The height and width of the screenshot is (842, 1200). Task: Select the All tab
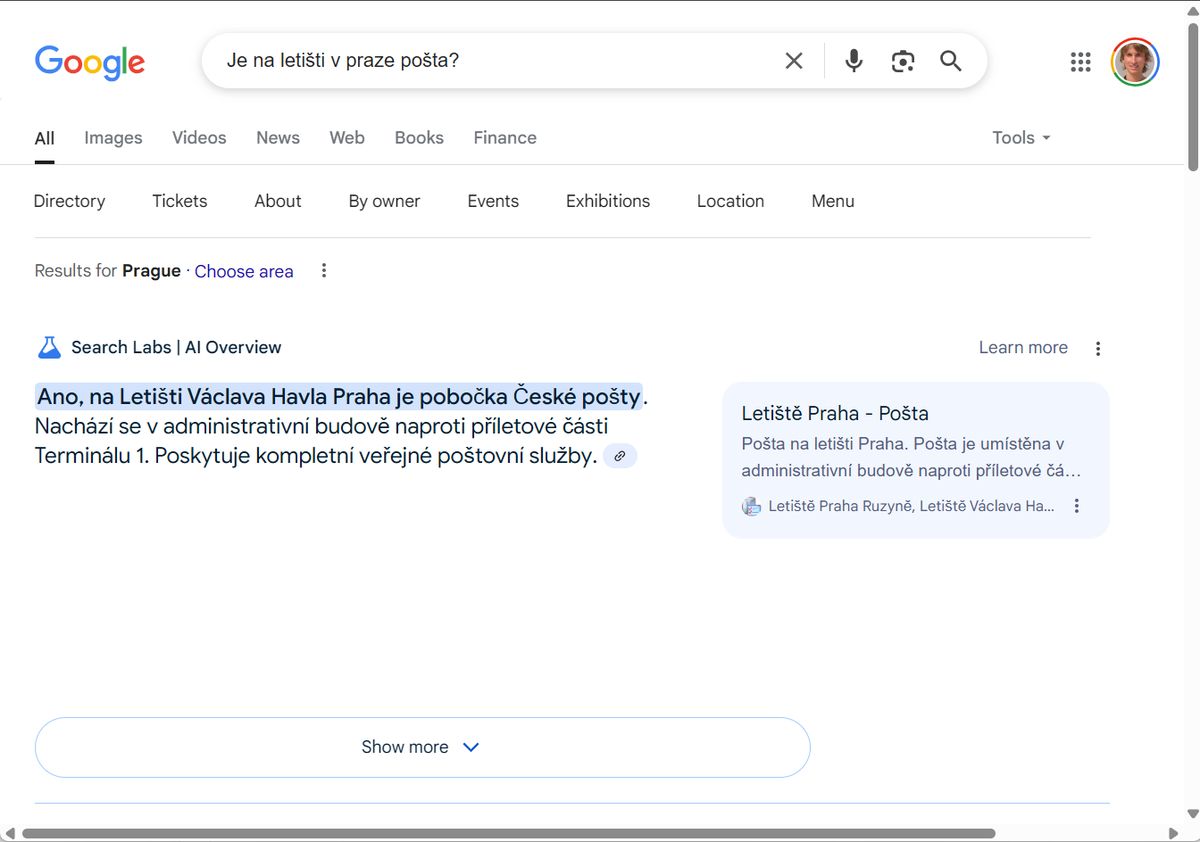[44, 138]
